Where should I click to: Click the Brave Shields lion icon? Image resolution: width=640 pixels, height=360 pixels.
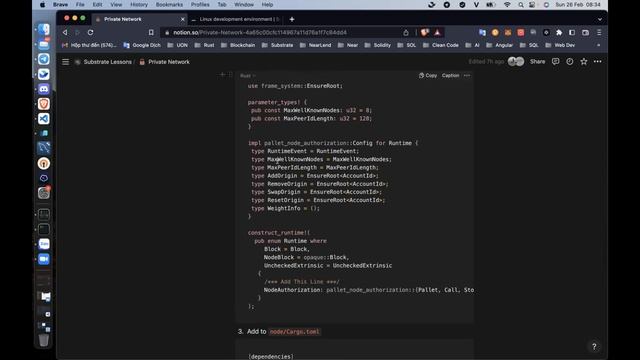pos(425,32)
